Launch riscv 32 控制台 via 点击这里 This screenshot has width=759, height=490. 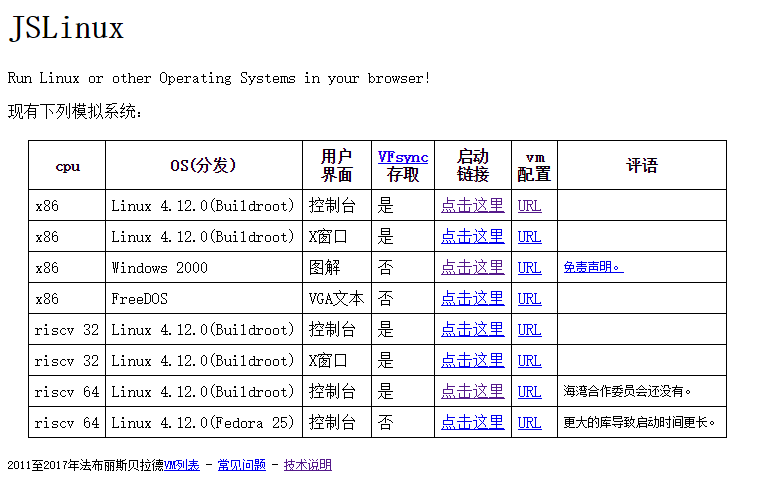[472, 329]
